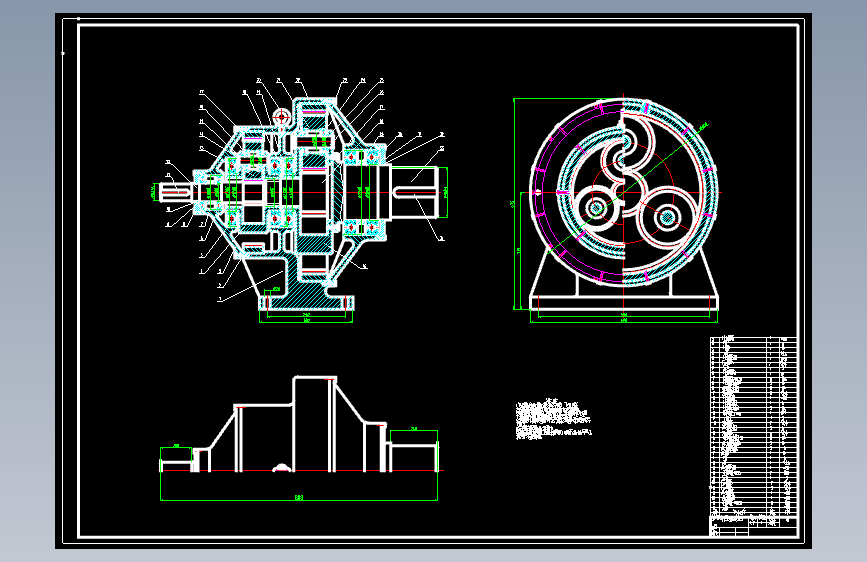The width and height of the screenshot is (867, 562).
Task: Select the technical notes text block
Action: [553, 419]
